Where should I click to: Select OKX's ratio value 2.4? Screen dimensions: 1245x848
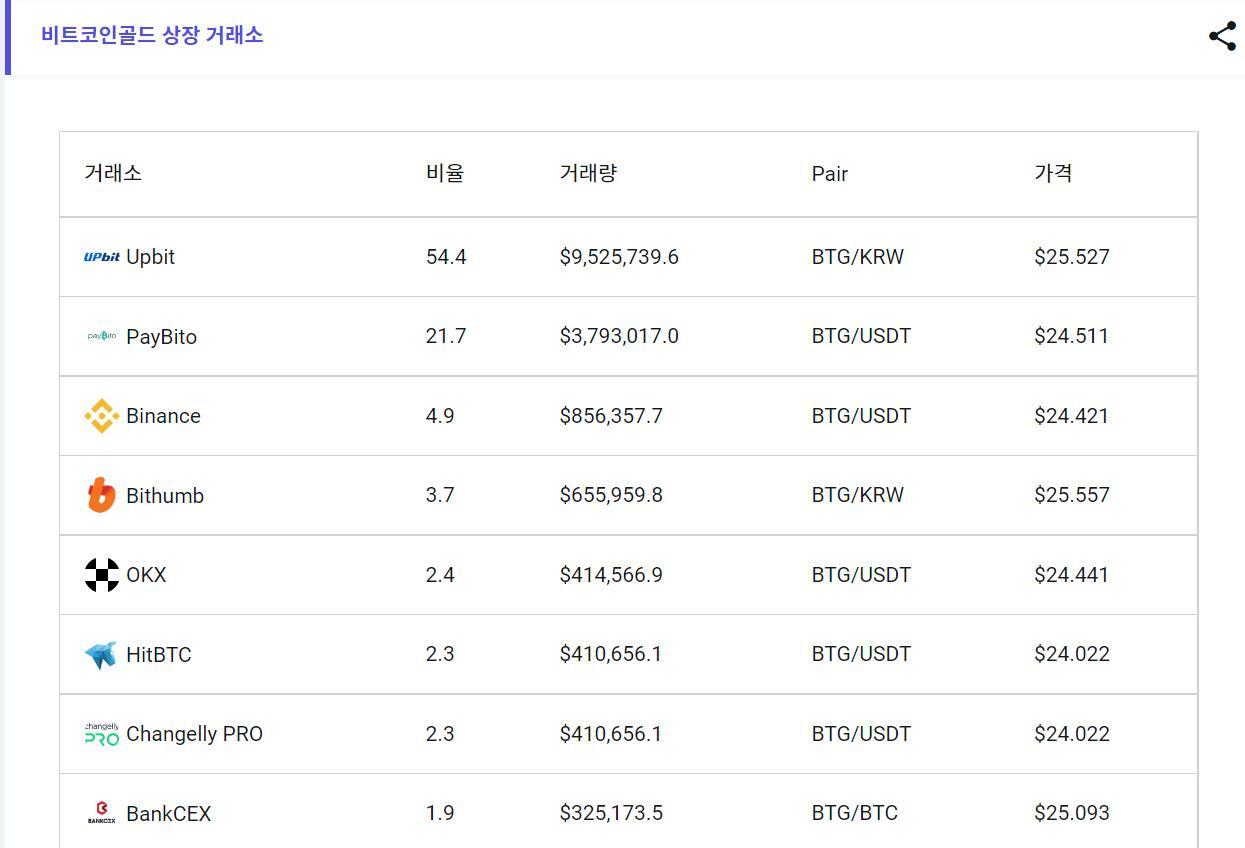[x=440, y=575]
